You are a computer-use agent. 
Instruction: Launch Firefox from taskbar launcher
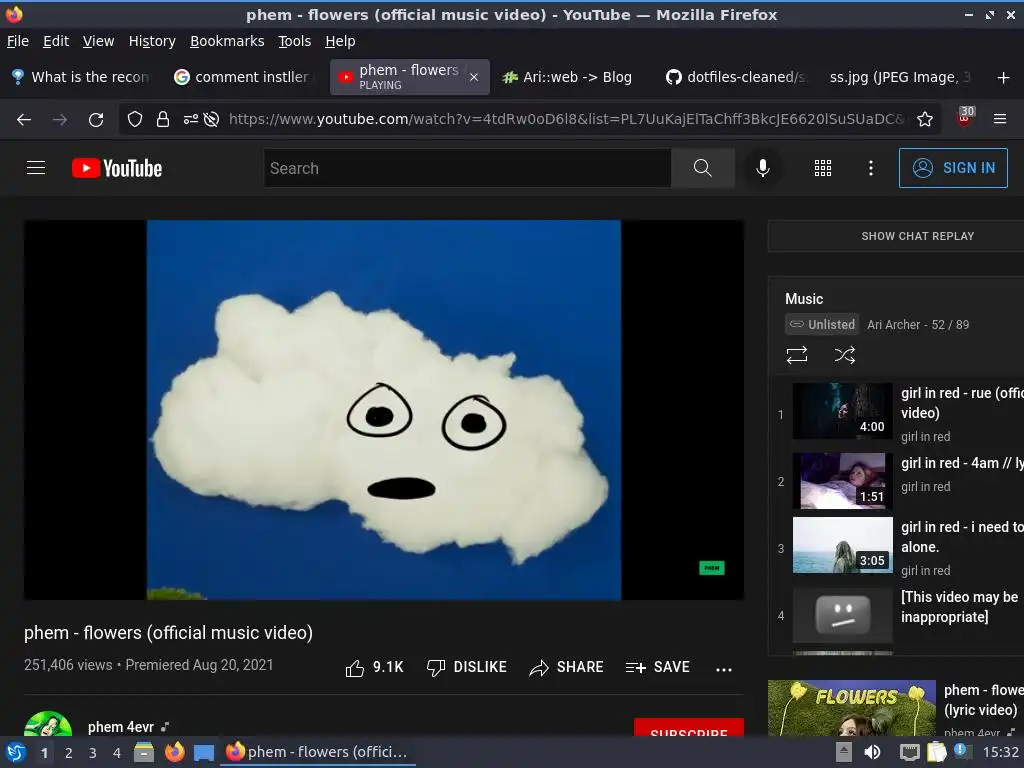tap(174, 752)
